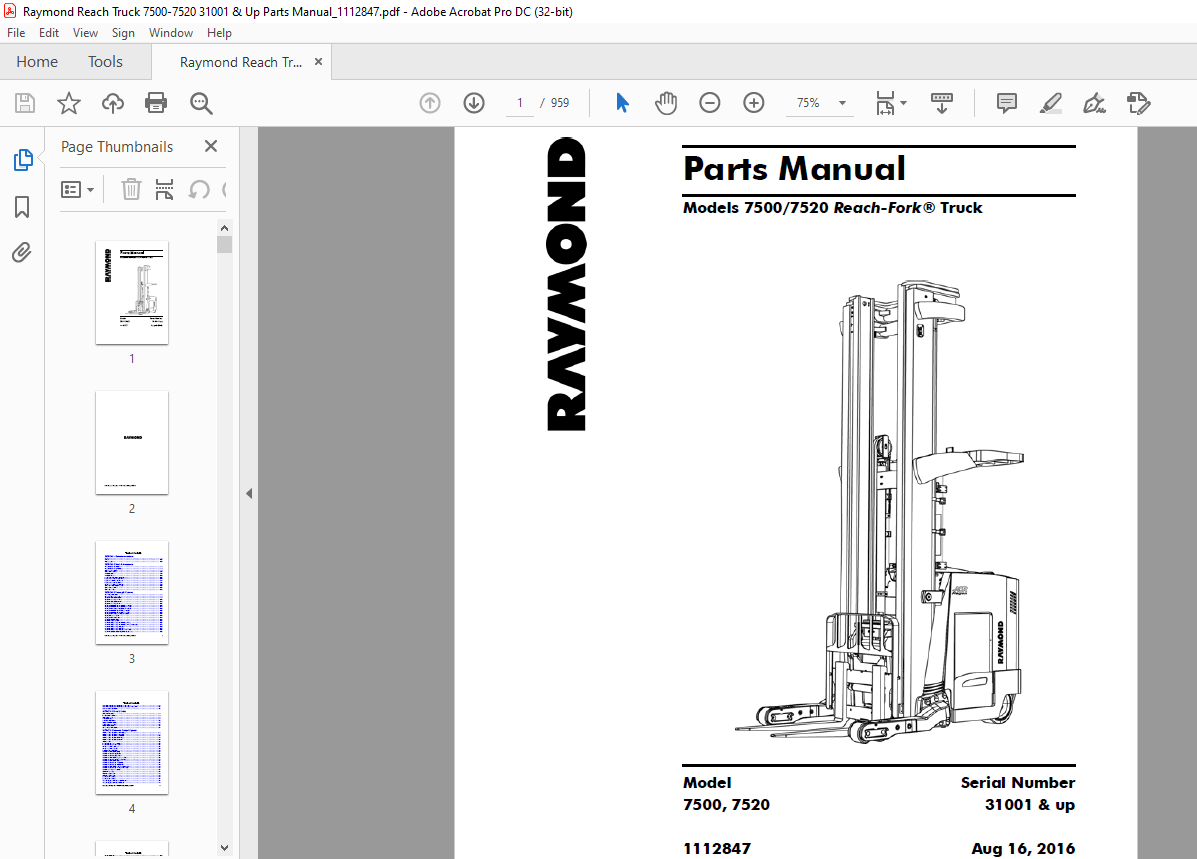
Task: Go to next page arrow
Action: [x=474, y=103]
